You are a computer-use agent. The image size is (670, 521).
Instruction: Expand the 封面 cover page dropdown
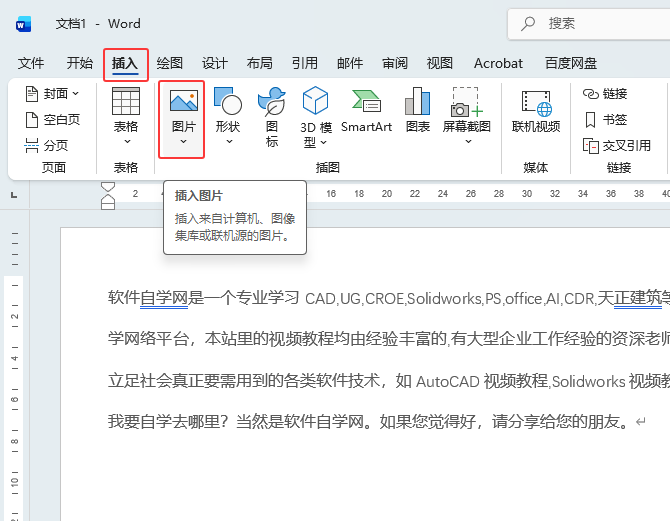coord(76,93)
